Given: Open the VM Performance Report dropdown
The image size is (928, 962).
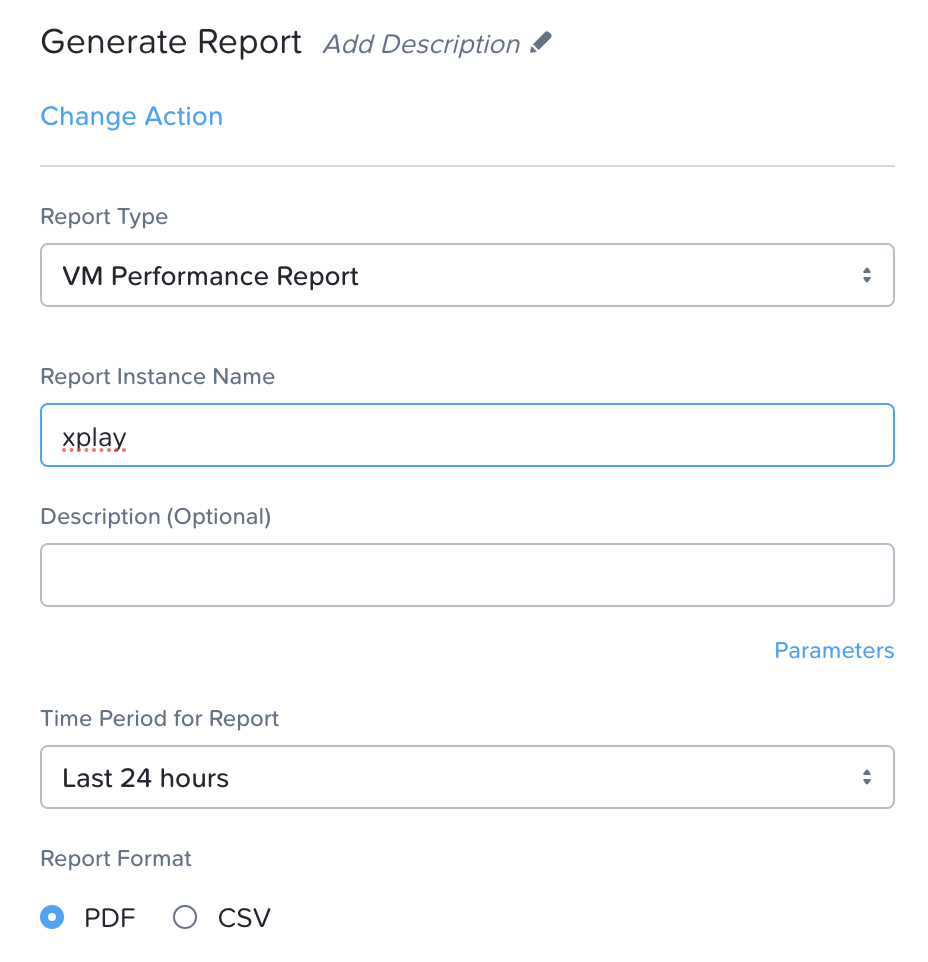Looking at the screenshot, I should point(466,275).
